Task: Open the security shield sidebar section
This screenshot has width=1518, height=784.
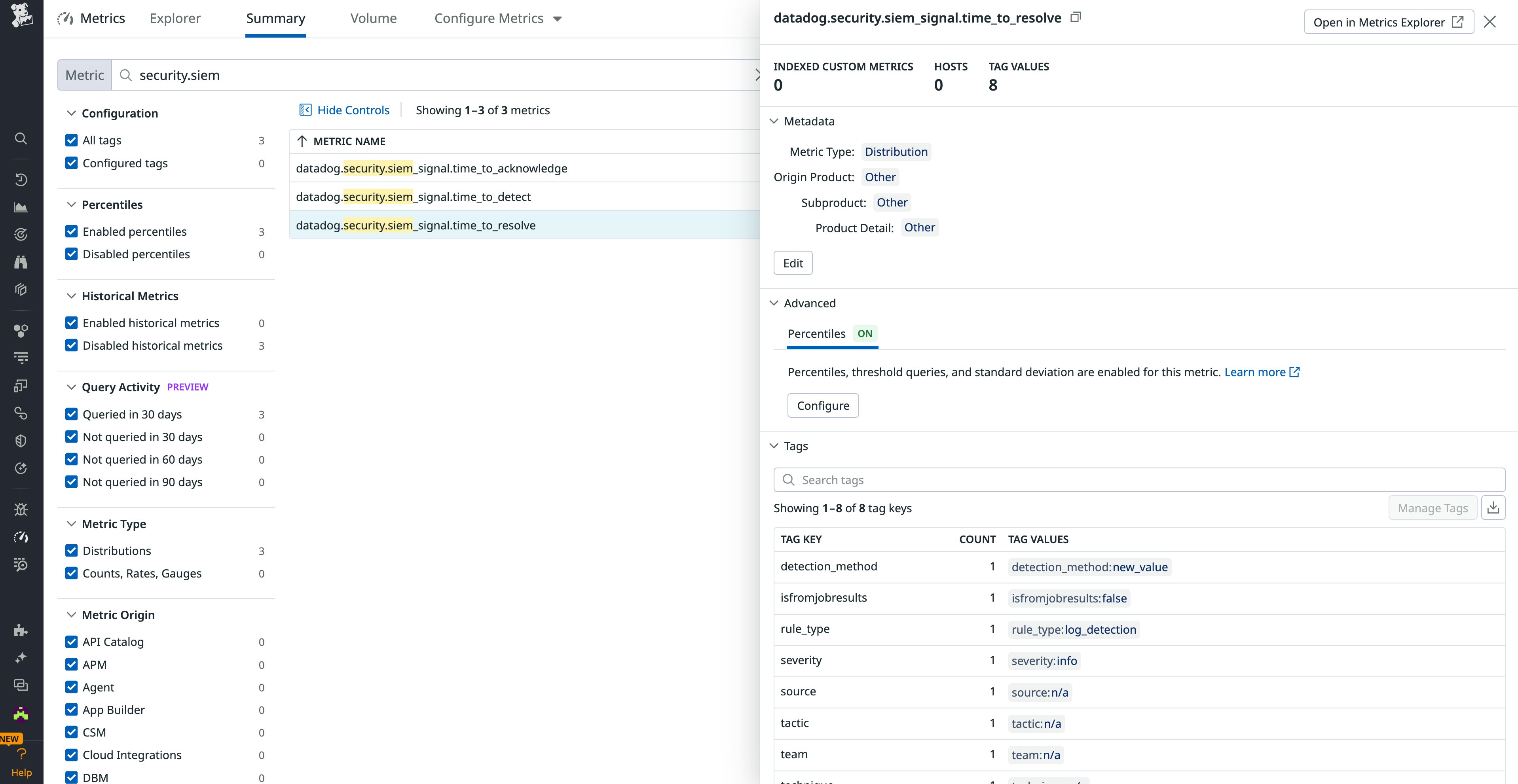Action: tap(21, 440)
